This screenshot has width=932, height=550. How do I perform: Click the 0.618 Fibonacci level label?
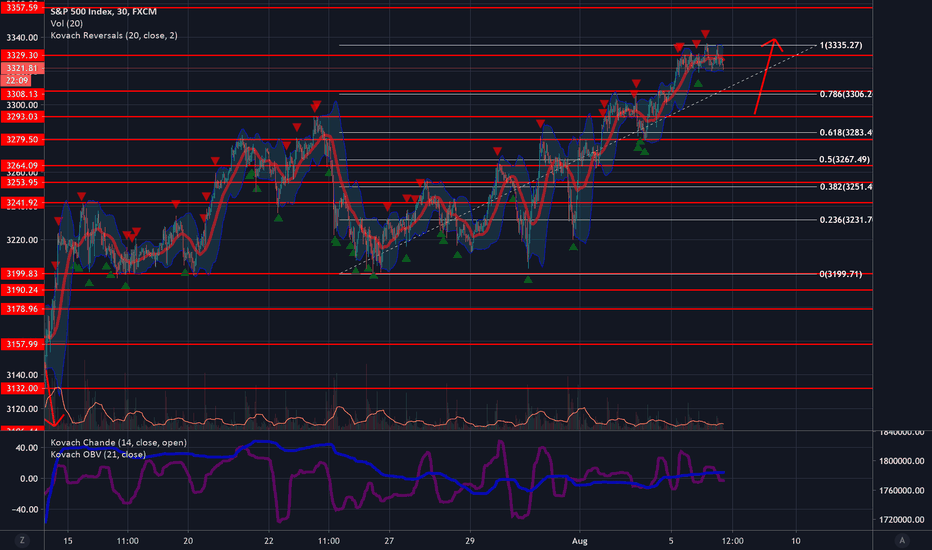coord(846,132)
